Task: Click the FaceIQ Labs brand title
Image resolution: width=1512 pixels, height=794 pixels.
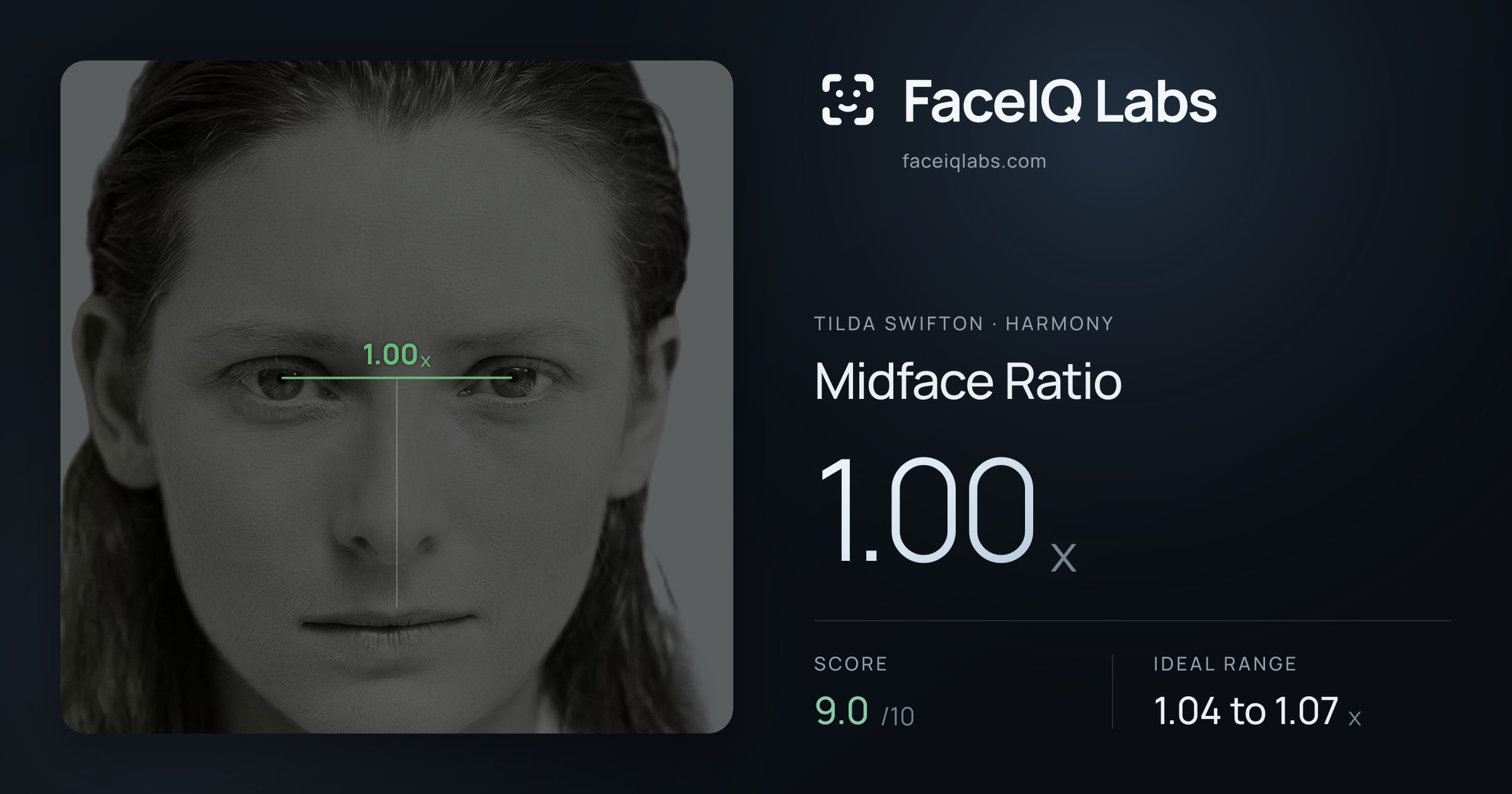Action: 1060,101
